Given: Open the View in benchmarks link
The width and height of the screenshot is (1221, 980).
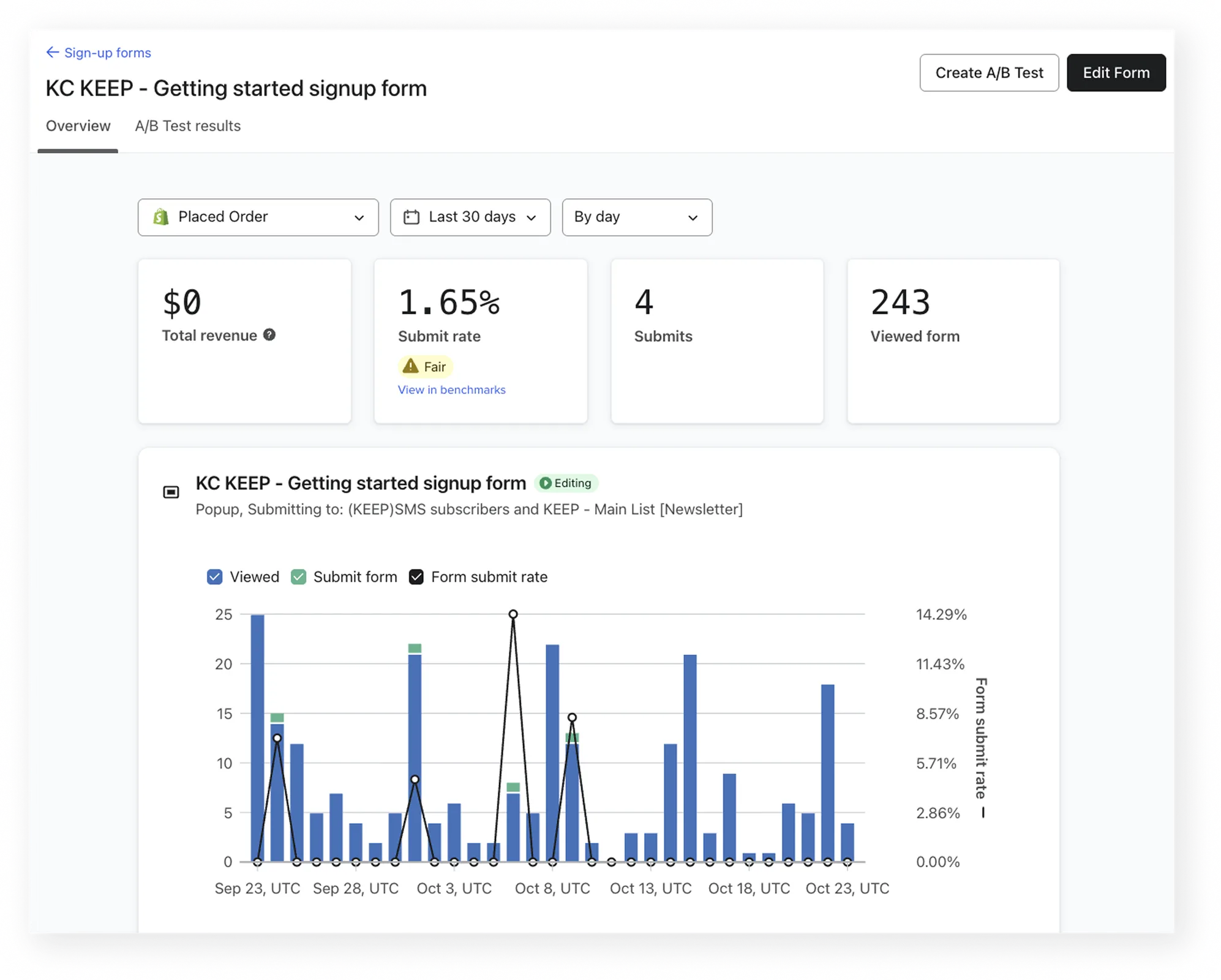Looking at the screenshot, I should pos(451,390).
